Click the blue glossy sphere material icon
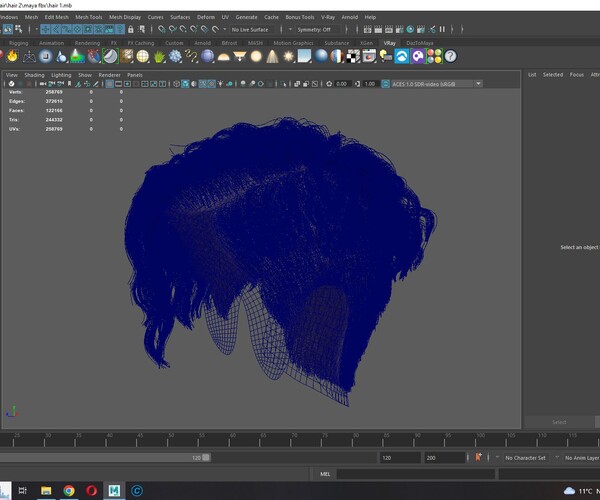Screen dimensions: 600x500 321,57
